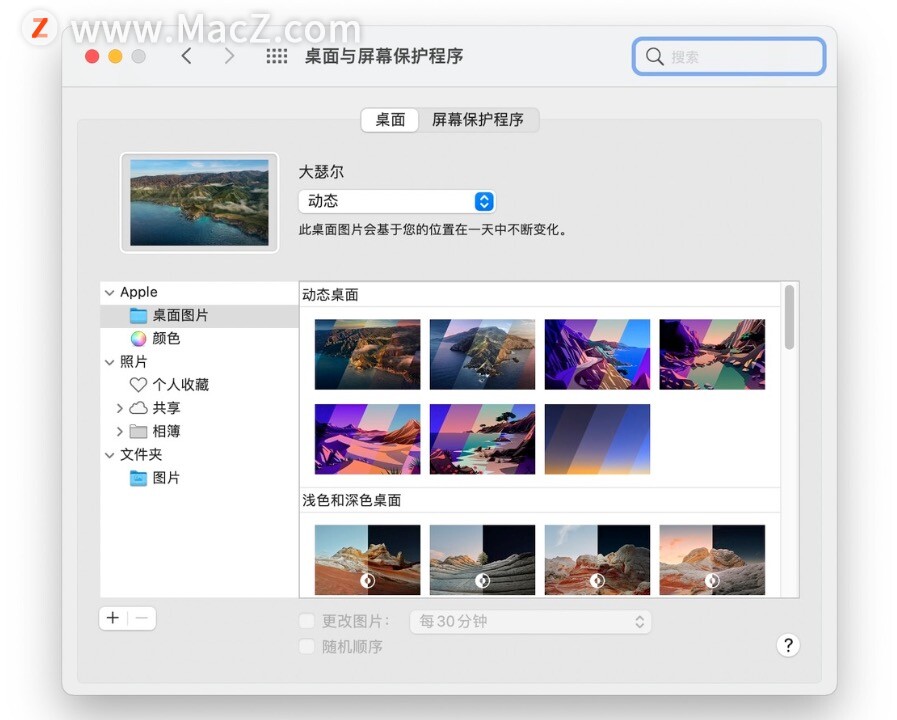
Task: Enable the 更改图片 checkbox
Action: [x=307, y=620]
